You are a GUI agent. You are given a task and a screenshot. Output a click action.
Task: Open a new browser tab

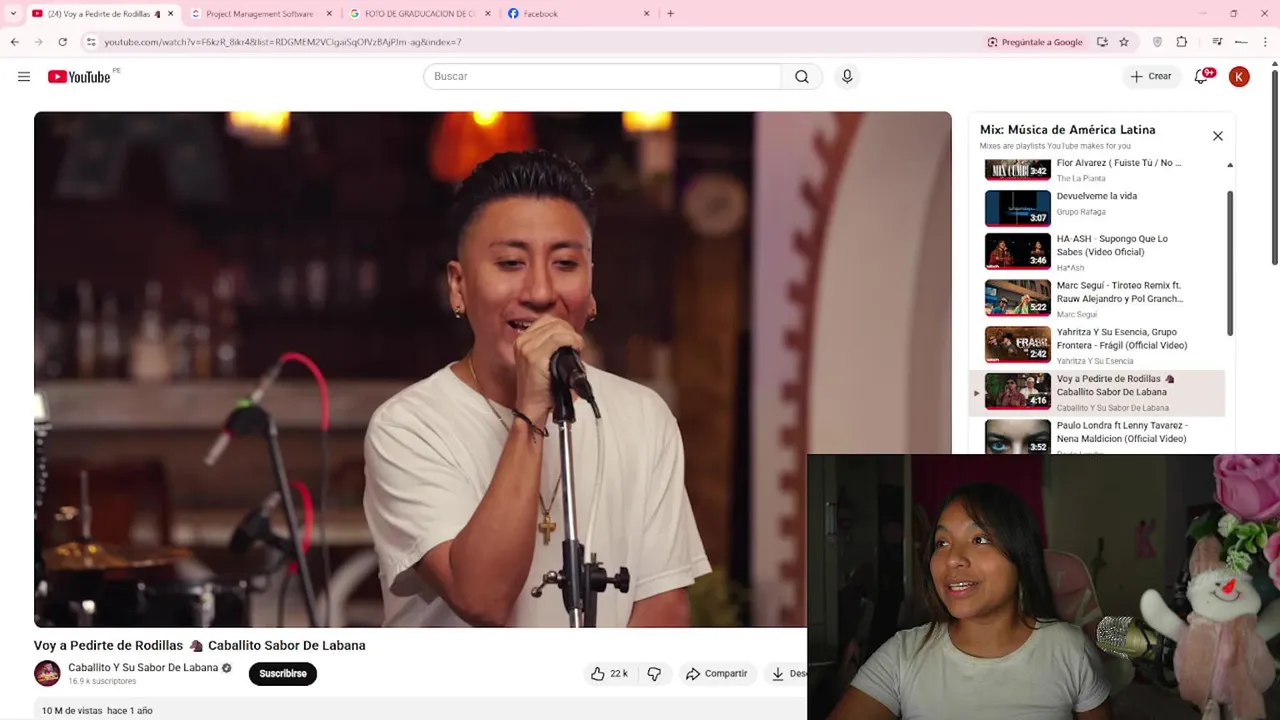[670, 14]
